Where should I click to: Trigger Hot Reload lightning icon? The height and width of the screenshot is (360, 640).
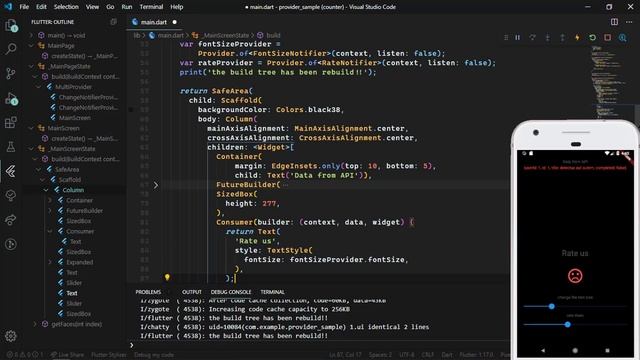(577, 38)
